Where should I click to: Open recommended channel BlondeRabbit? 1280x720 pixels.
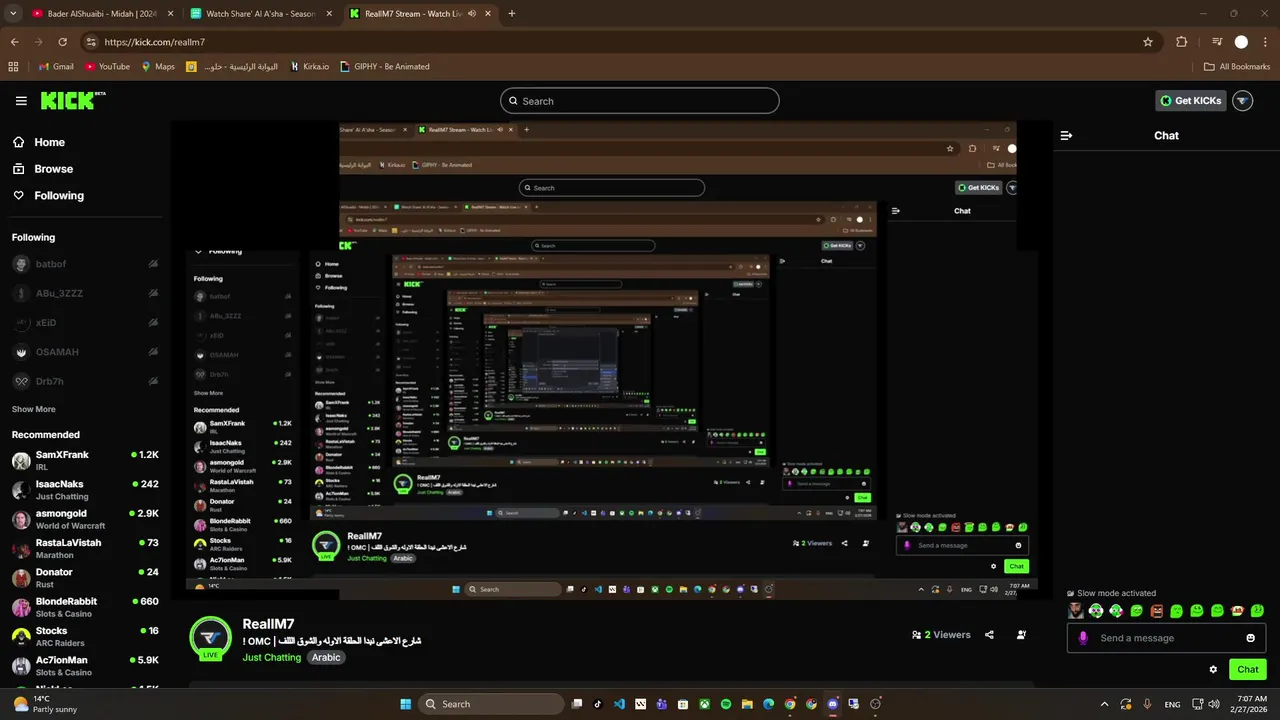85,607
